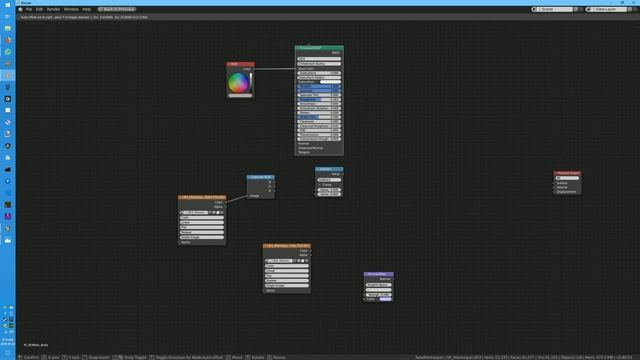This screenshot has width=640, height=360.
Task: Open Repeat extension dropdown in upper Image Texture node
Action: [x=202, y=232]
